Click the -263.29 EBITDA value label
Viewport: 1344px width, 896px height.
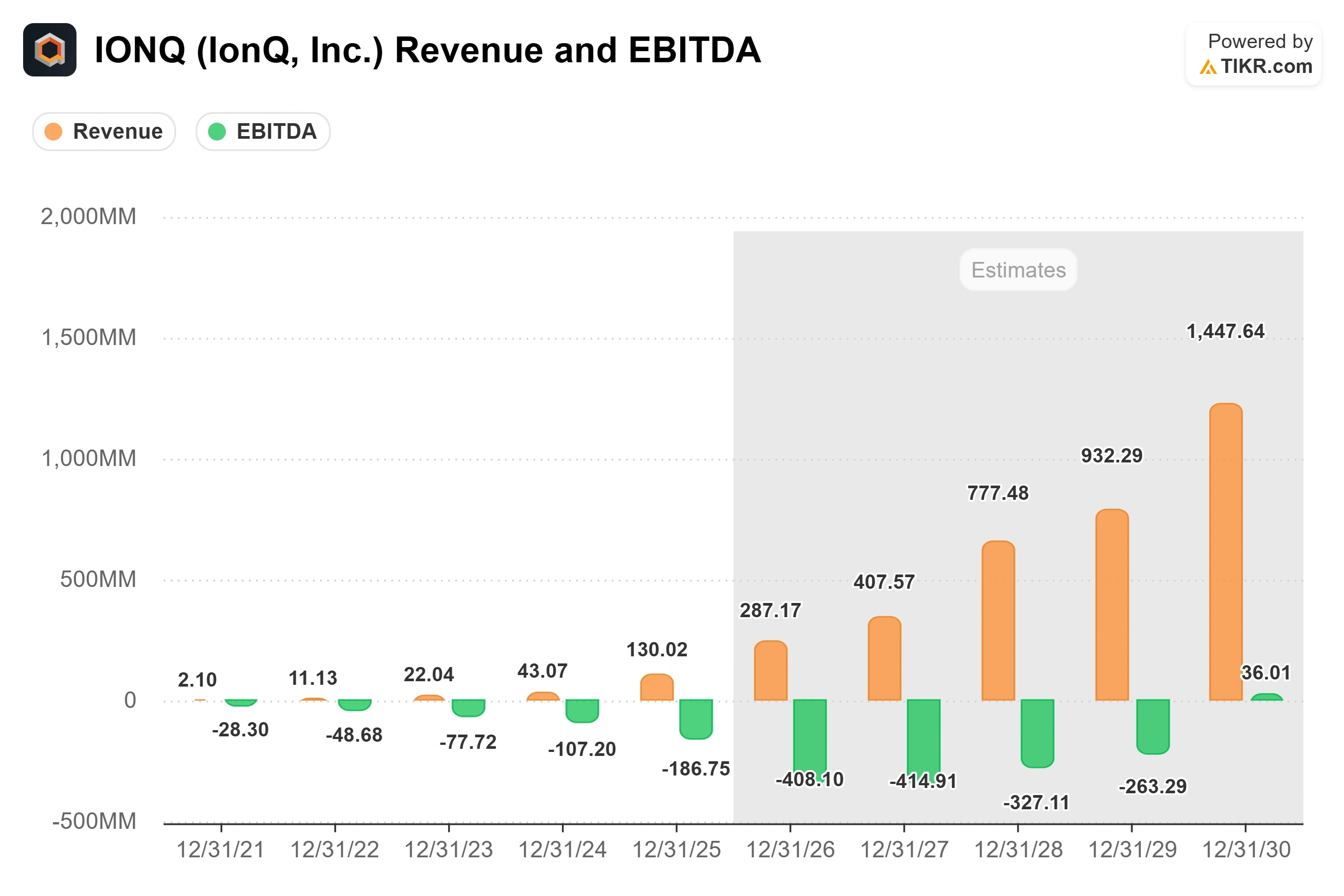pos(1153,787)
